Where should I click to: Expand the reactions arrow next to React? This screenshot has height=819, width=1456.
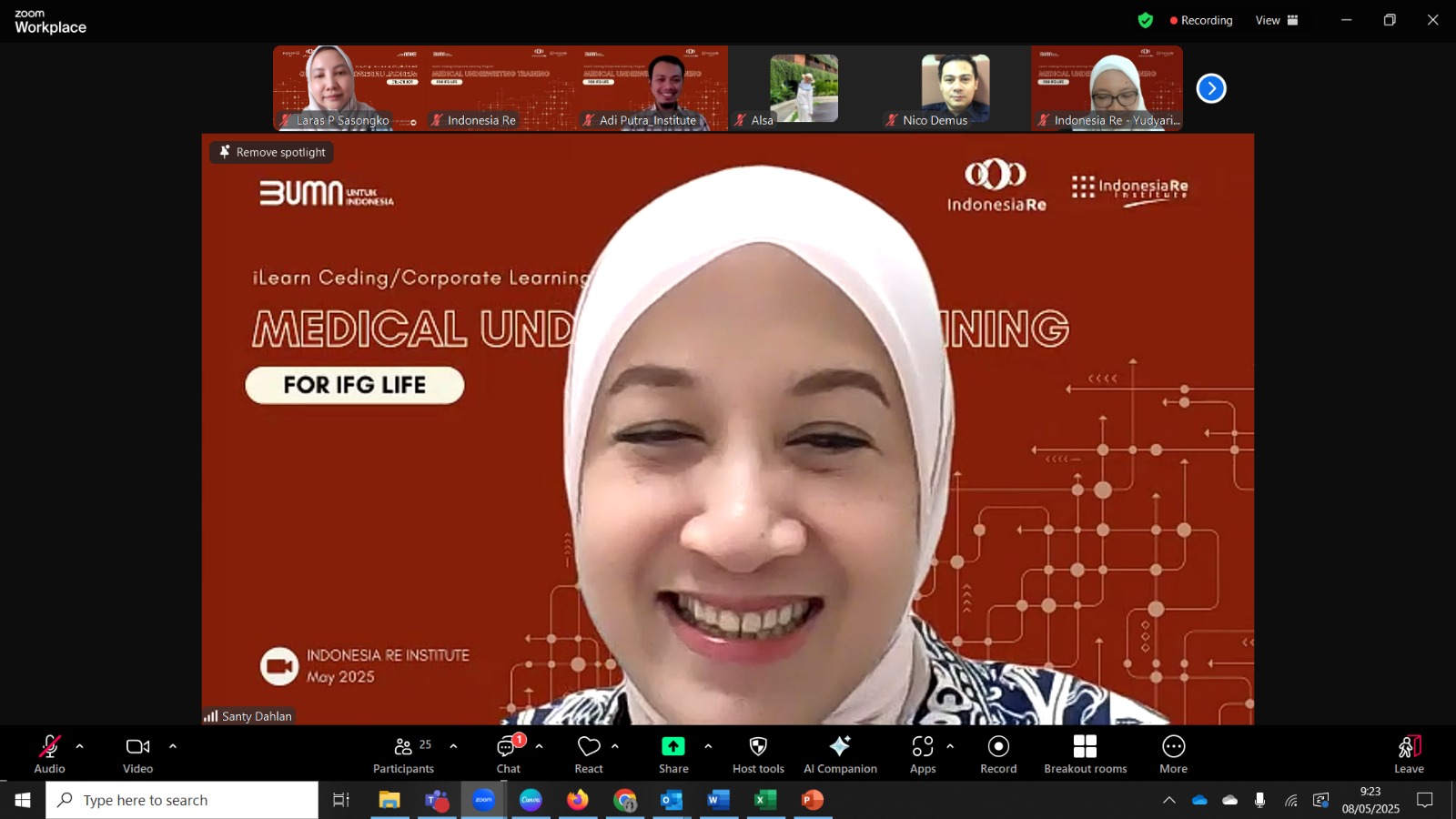[615, 746]
